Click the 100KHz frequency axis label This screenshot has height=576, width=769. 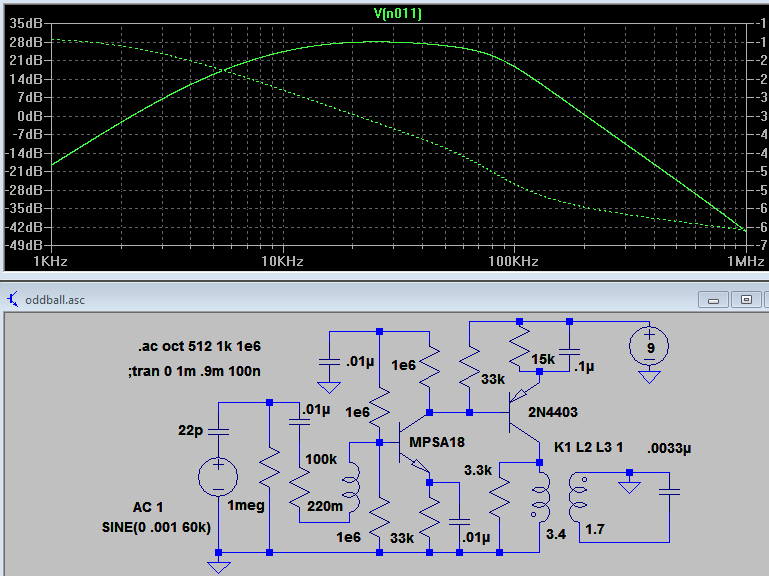click(513, 262)
